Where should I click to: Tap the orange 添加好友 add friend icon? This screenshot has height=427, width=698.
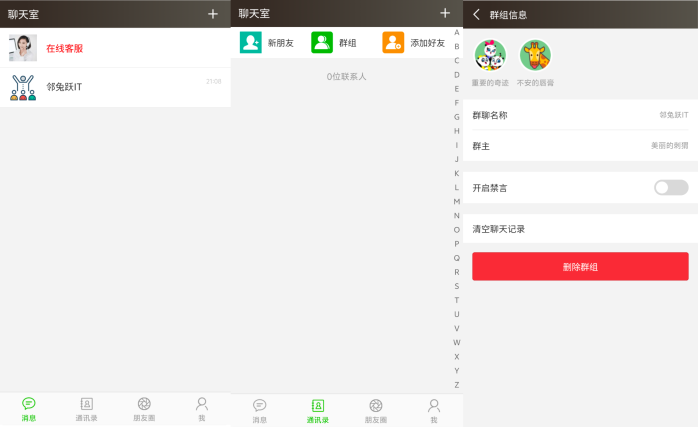pos(393,43)
